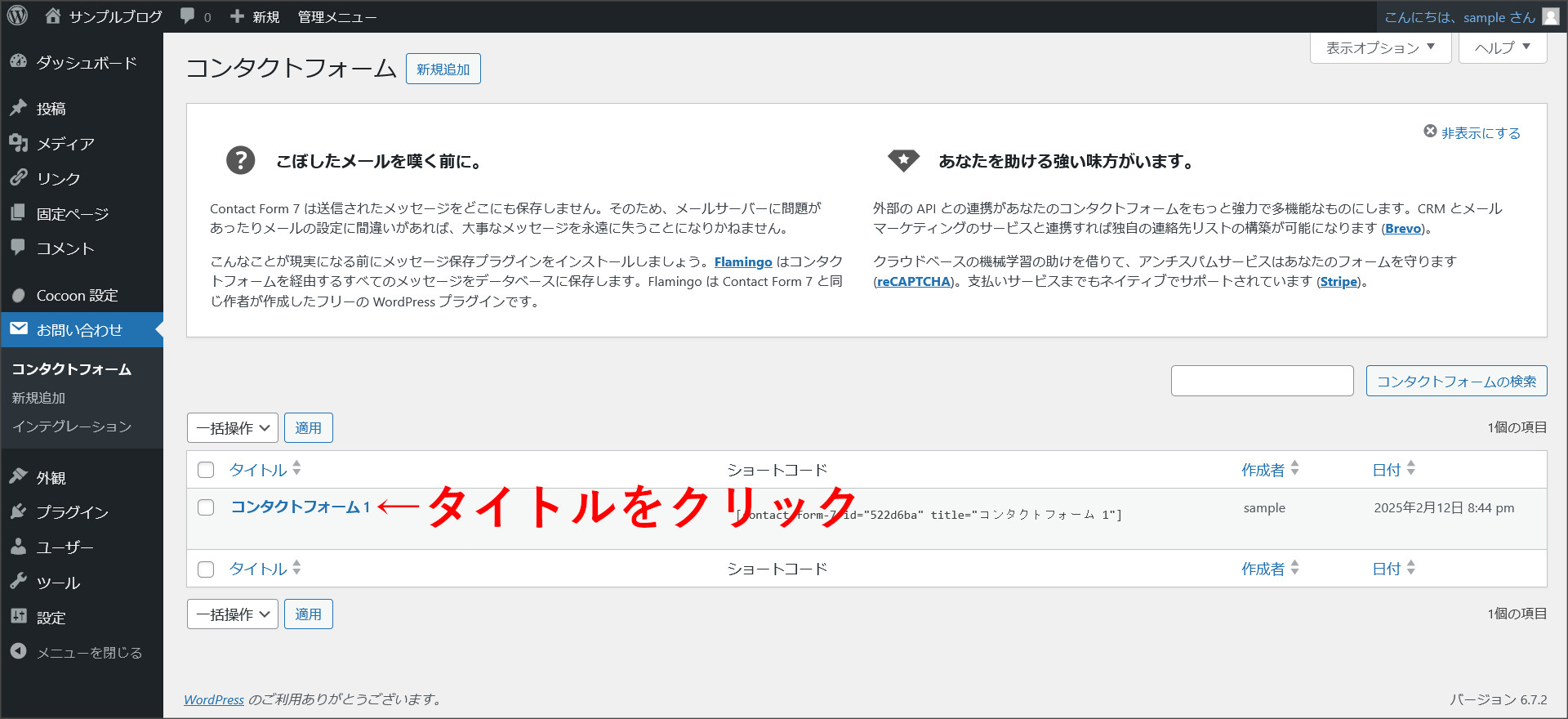
Task: Check the select-all checkbox in table footer
Action: pyautogui.click(x=206, y=569)
